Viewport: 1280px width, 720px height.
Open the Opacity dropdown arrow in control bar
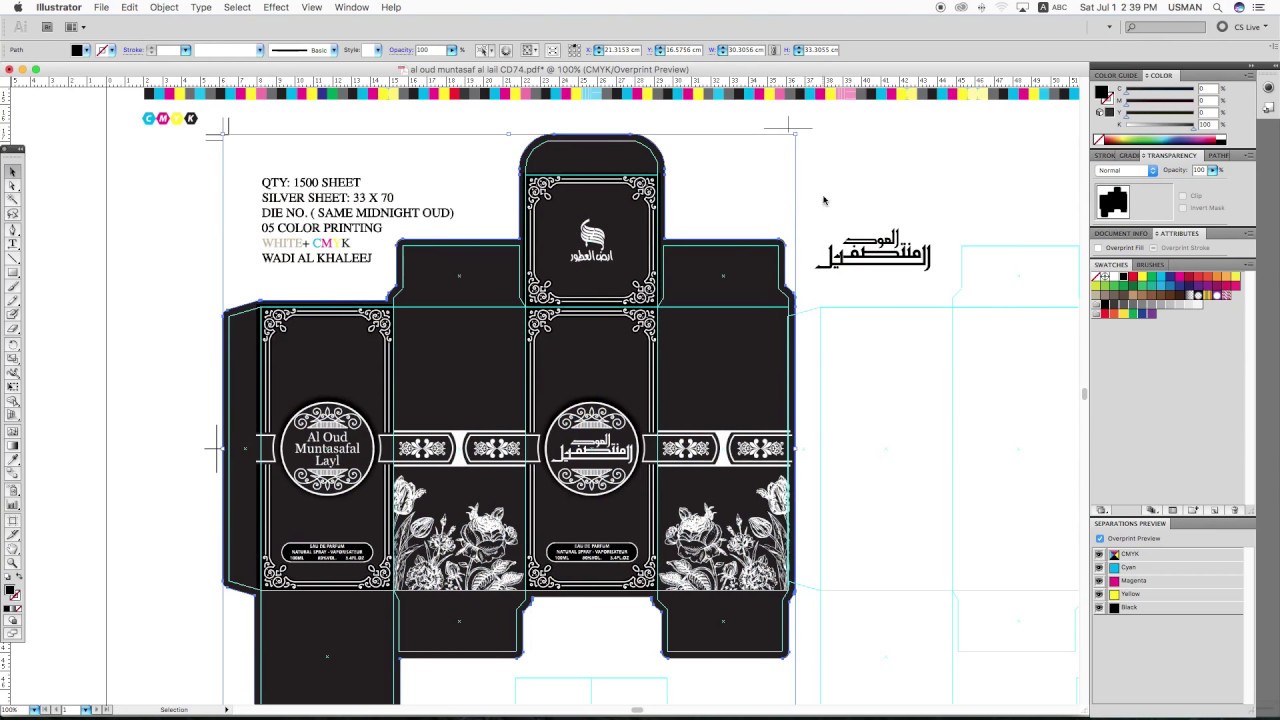(x=451, y=50)
